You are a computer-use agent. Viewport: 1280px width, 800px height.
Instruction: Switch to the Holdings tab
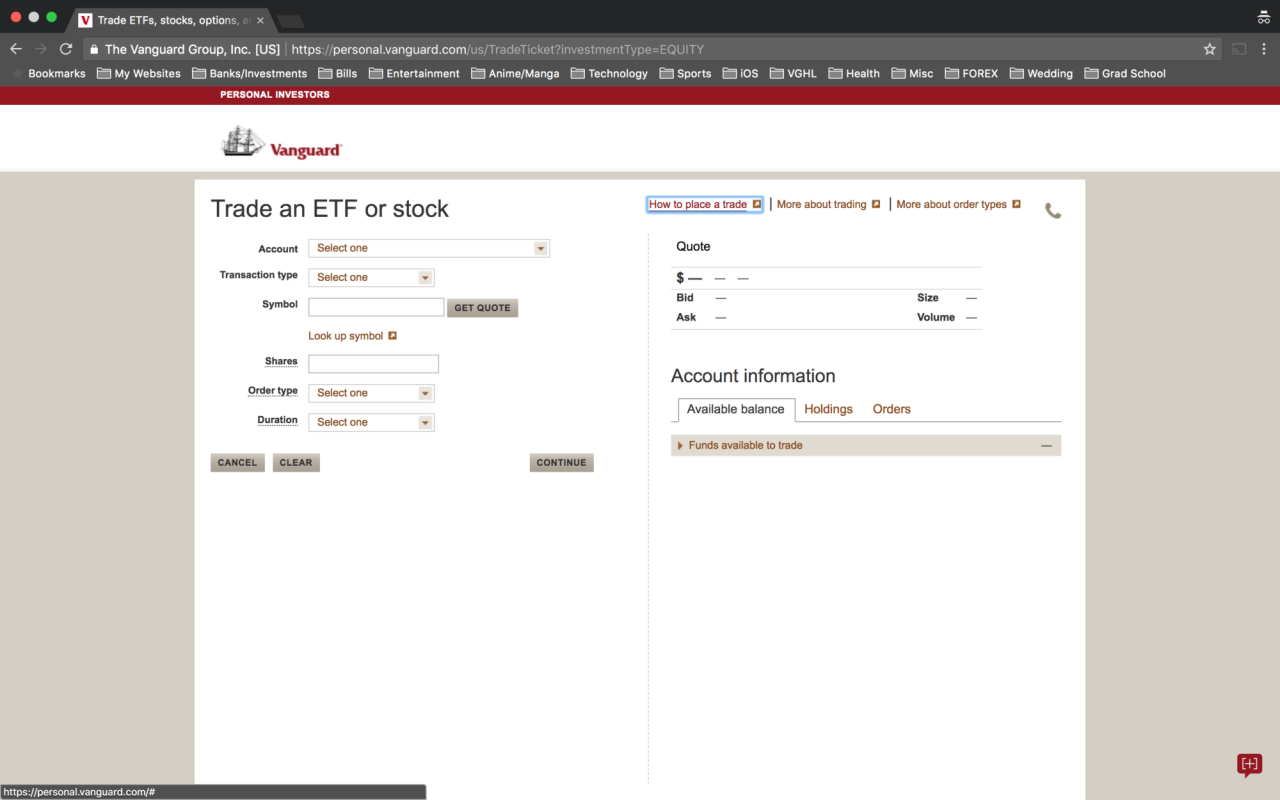tap(828, 409)
